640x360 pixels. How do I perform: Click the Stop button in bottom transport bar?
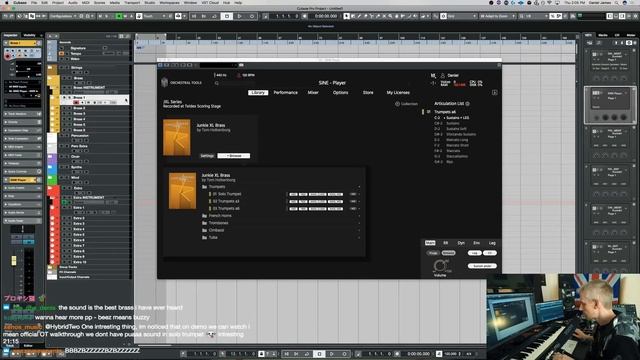pos(319,354)
